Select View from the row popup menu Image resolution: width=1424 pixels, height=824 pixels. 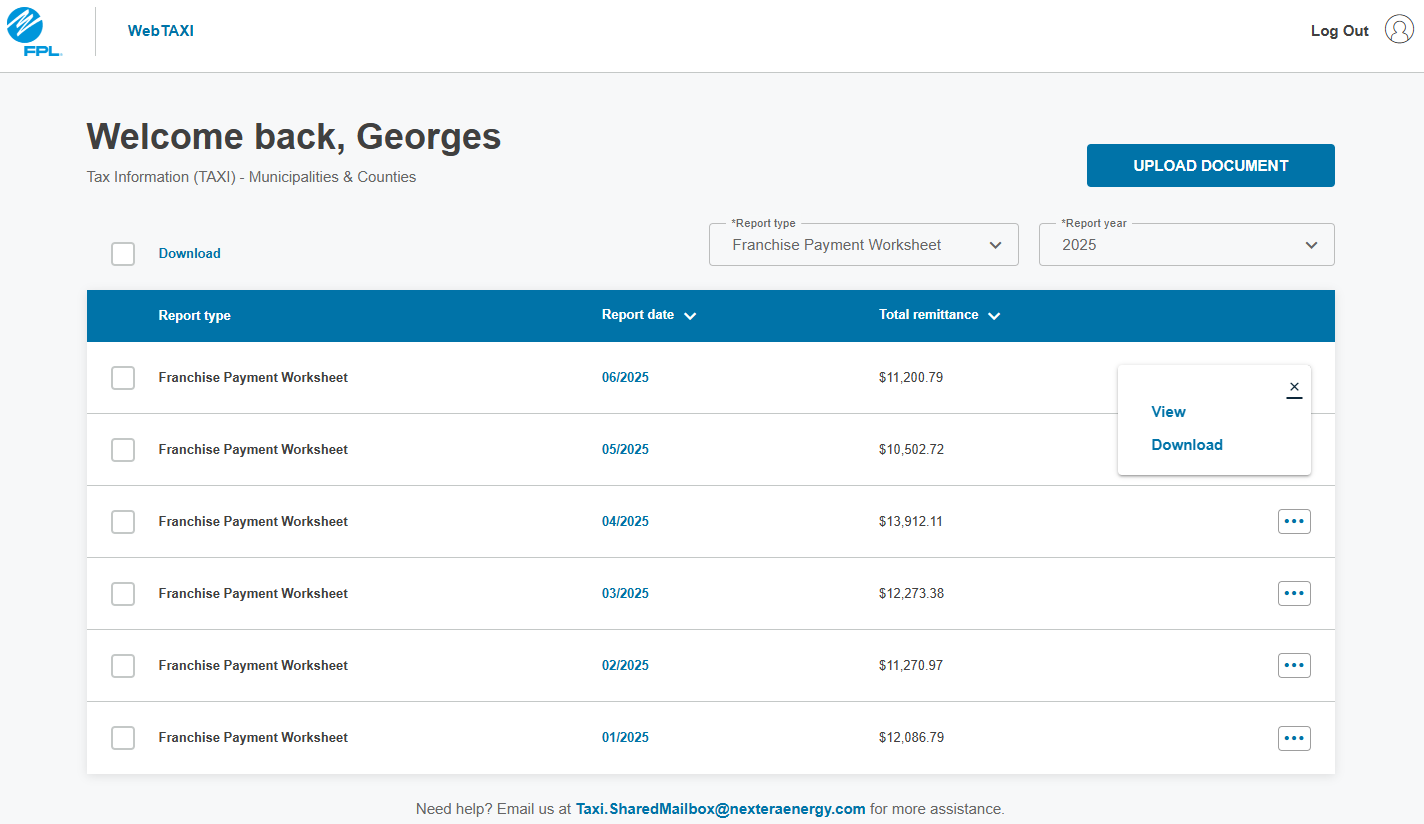[x=1168, y=411]
